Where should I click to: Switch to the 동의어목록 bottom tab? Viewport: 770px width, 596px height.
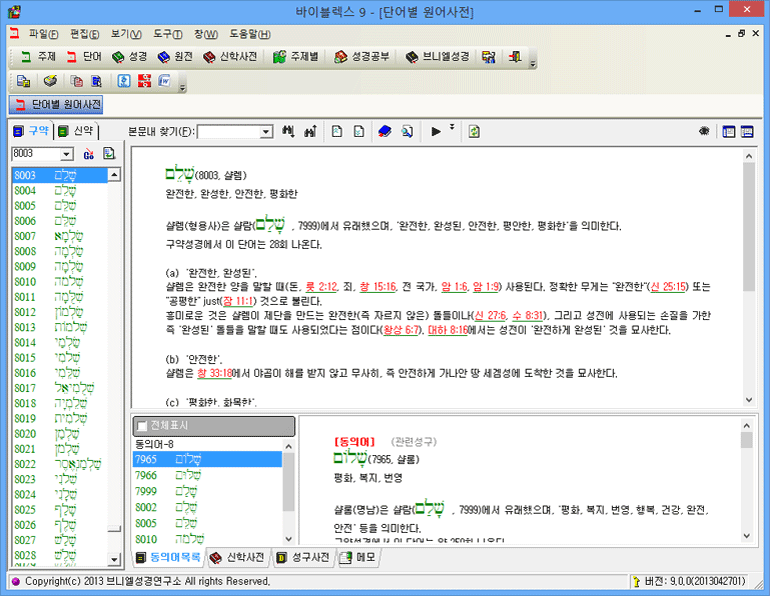168,558
